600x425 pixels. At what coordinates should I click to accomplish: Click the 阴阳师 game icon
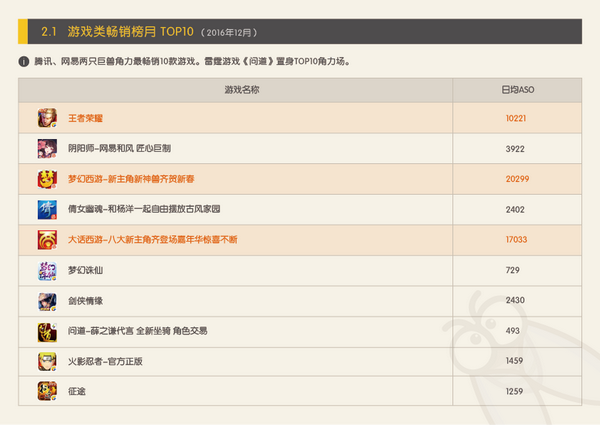[x=47, y=148]
